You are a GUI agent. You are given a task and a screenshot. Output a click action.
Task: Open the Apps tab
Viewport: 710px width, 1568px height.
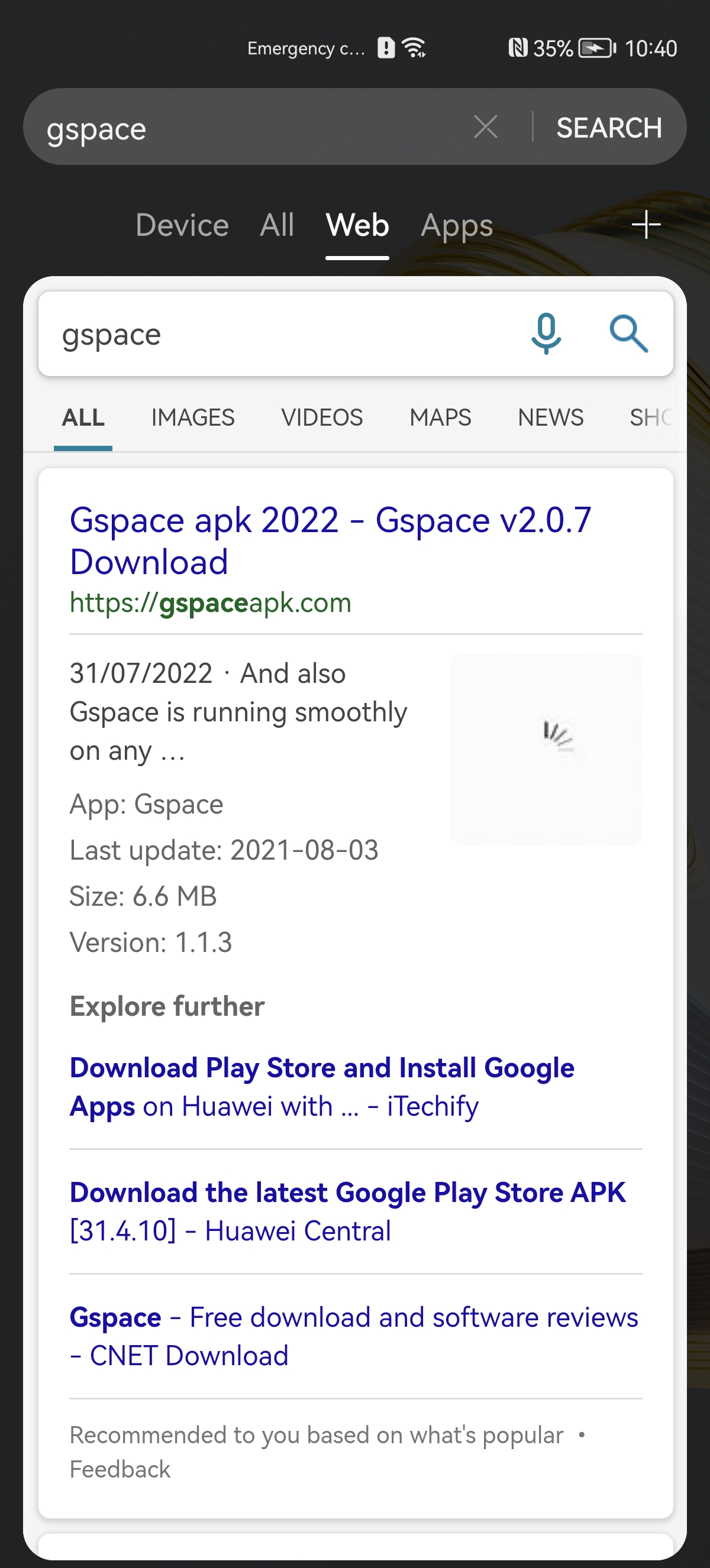[457, 225]
